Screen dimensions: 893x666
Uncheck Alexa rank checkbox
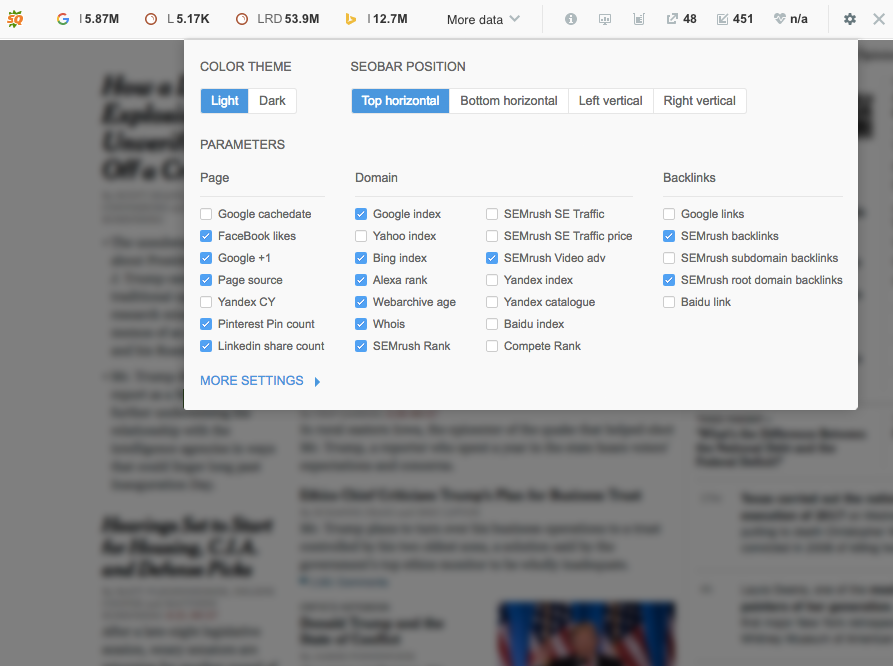click(361, 280)
